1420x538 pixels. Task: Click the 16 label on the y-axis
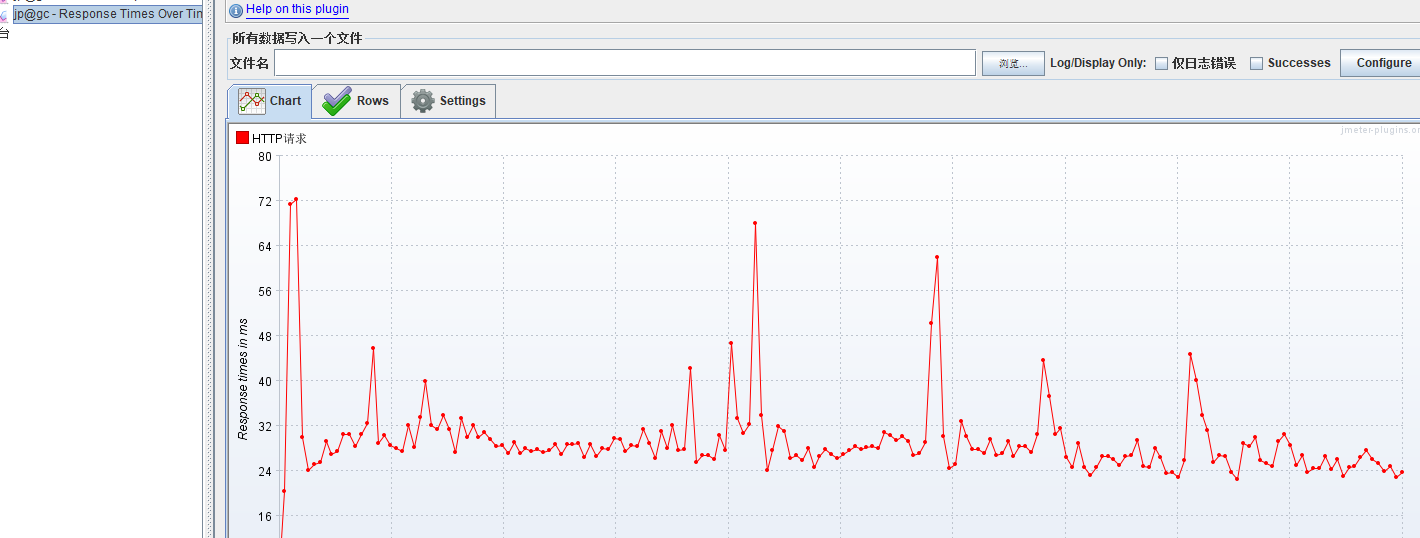pos(265,516)
